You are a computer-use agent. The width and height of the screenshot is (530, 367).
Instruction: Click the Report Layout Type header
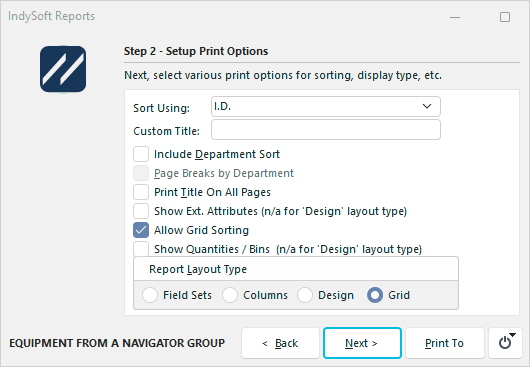coord(198,269)
